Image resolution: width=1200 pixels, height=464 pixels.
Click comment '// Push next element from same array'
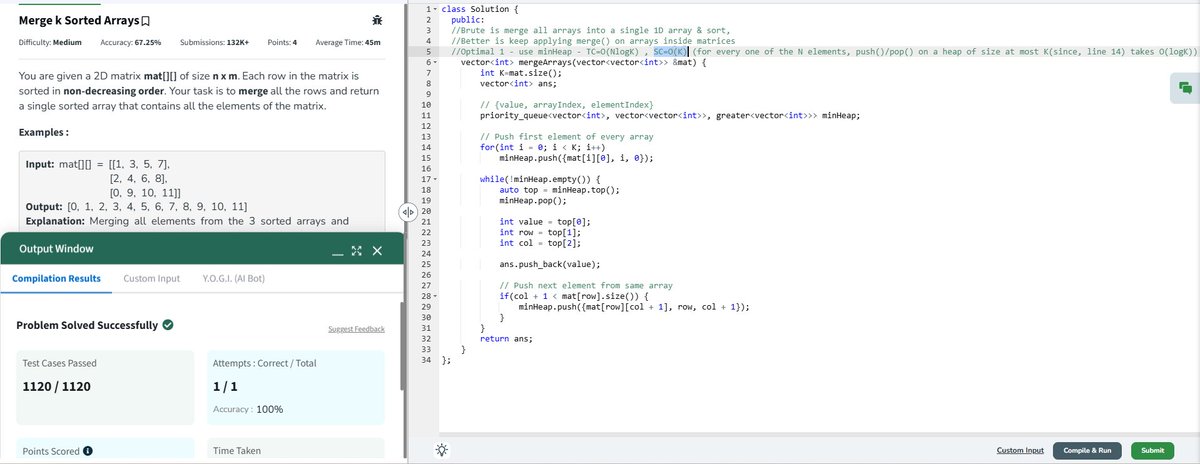[x=586, y=285]
